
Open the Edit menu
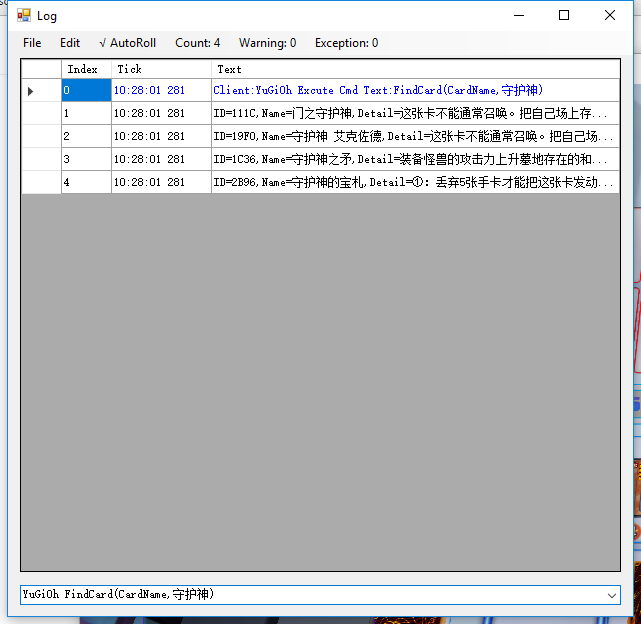(70, 43)
